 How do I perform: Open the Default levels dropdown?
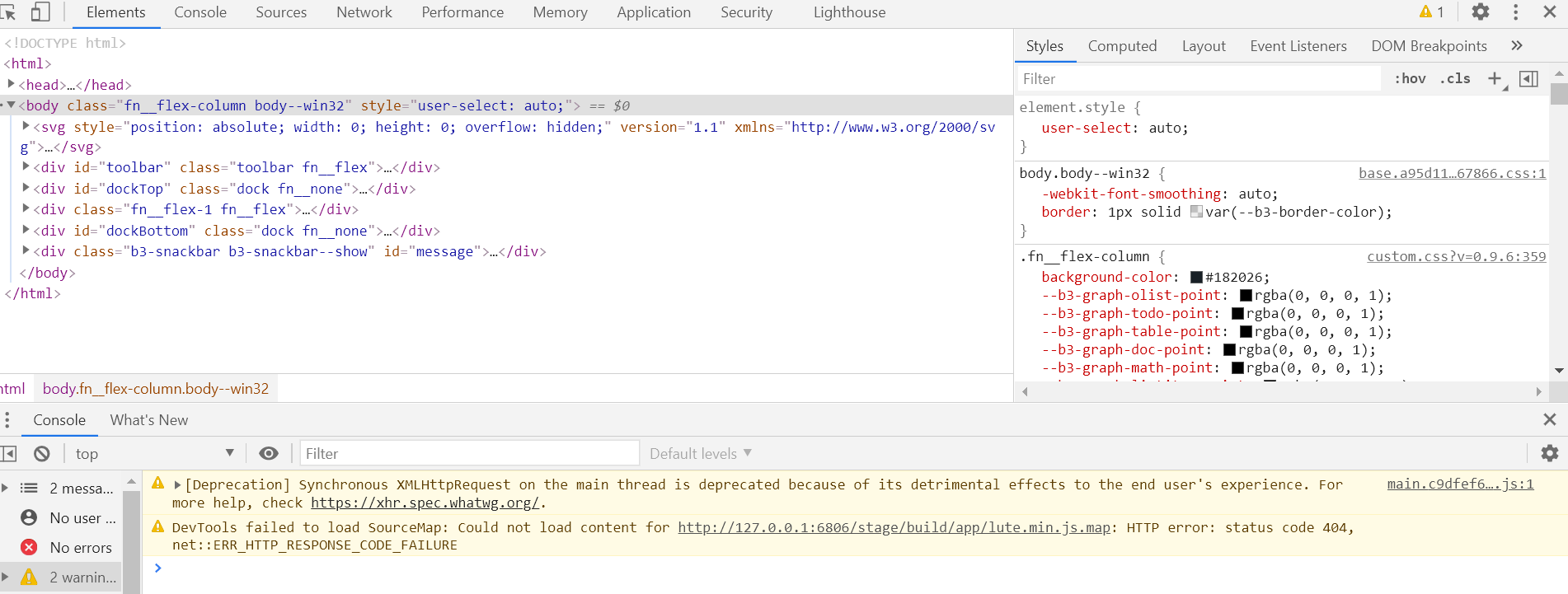[700, 454]
